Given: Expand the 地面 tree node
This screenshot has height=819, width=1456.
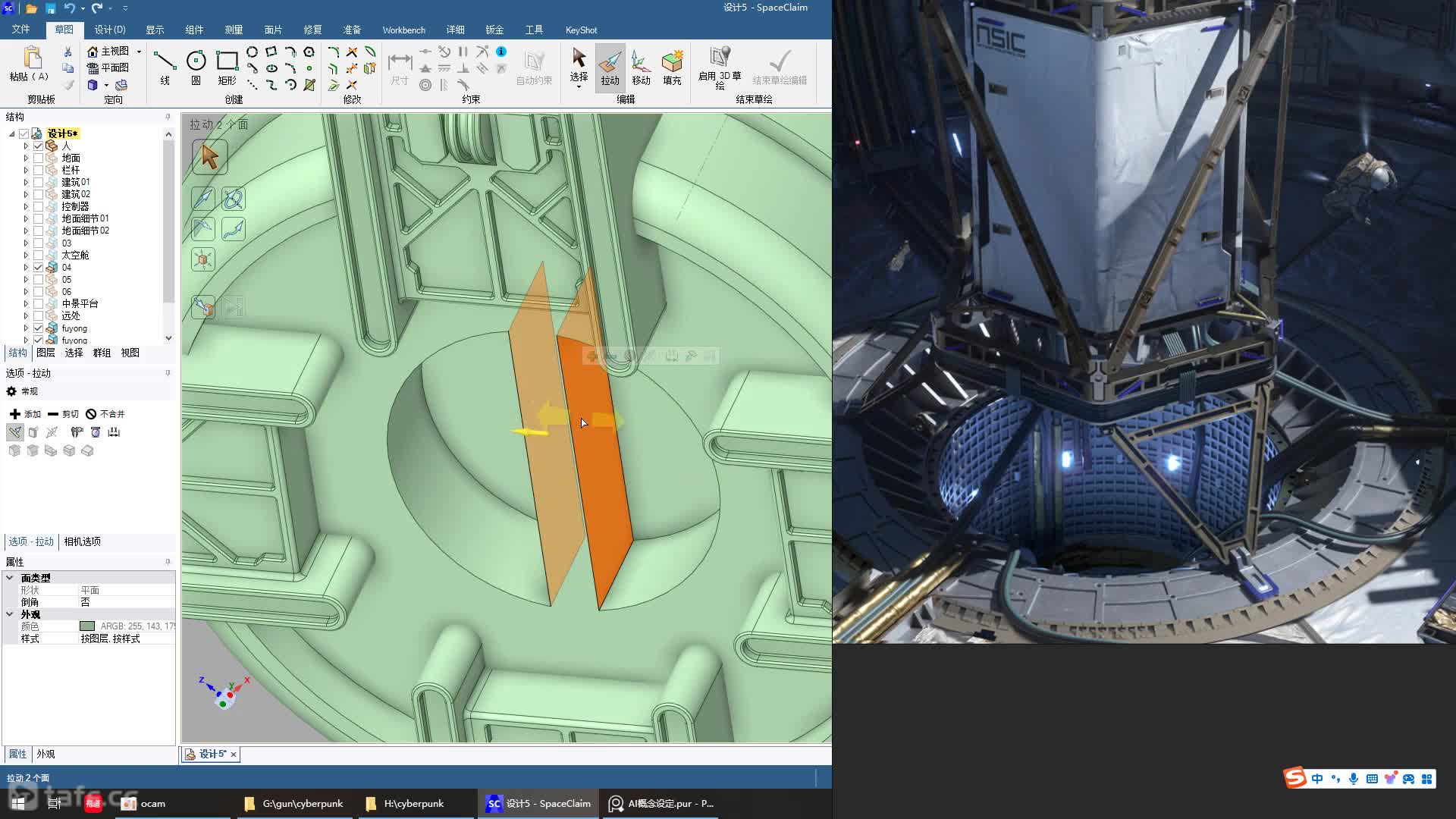Looking at the screenshot, I should (26, 158).
